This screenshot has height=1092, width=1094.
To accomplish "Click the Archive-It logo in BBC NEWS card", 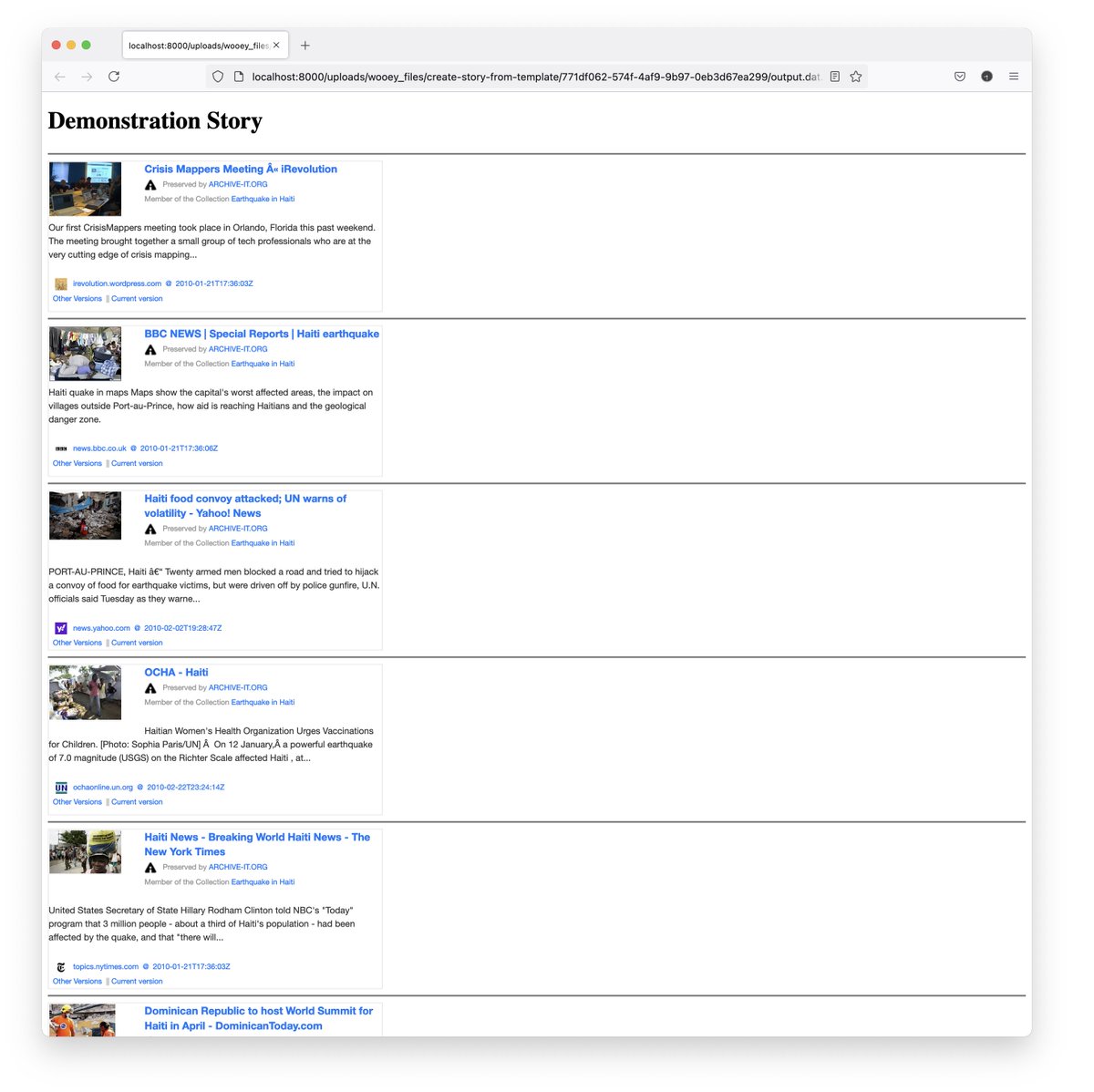I will [x=150, y=350].
